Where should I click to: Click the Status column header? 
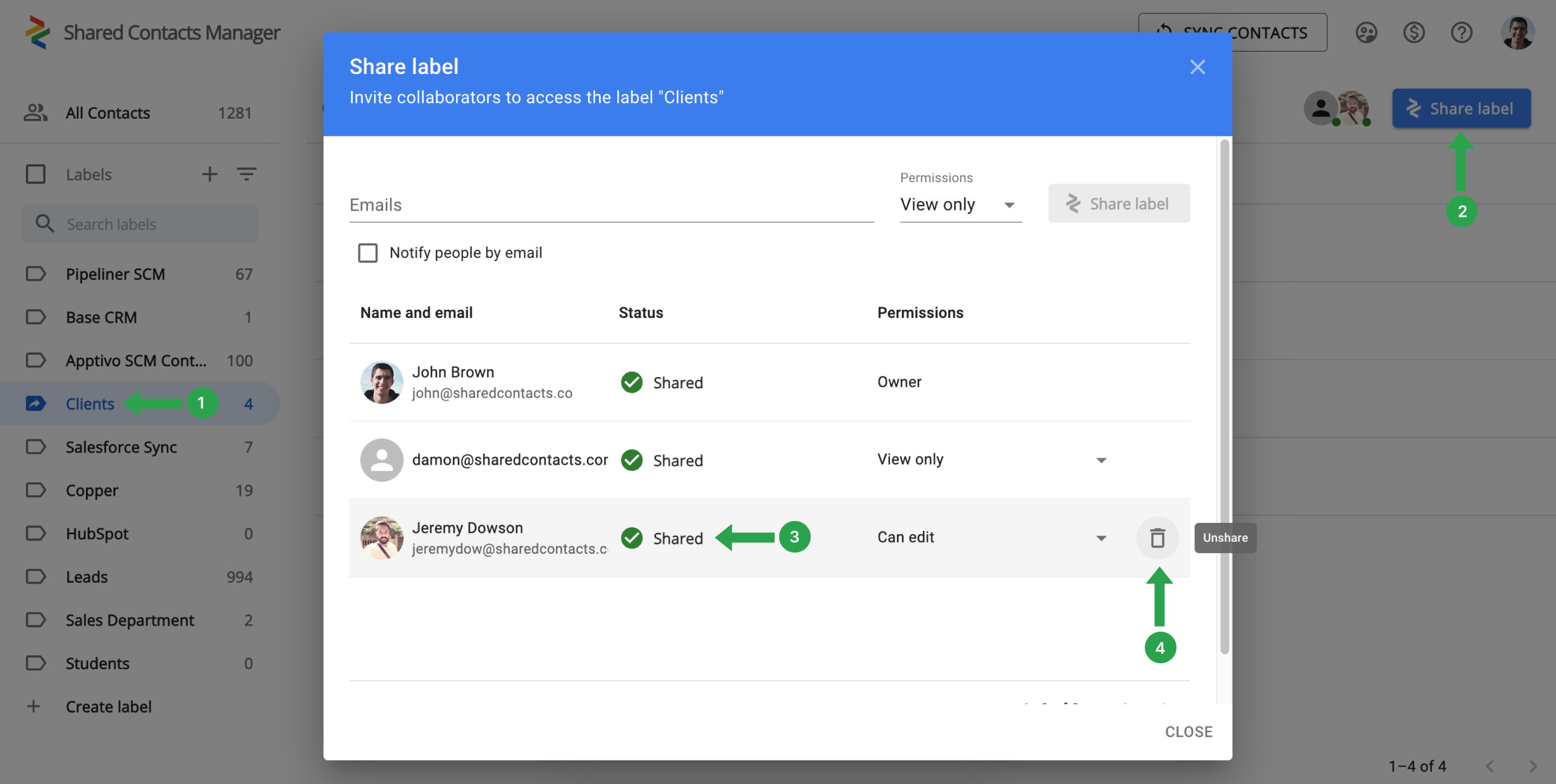[641, 312]
